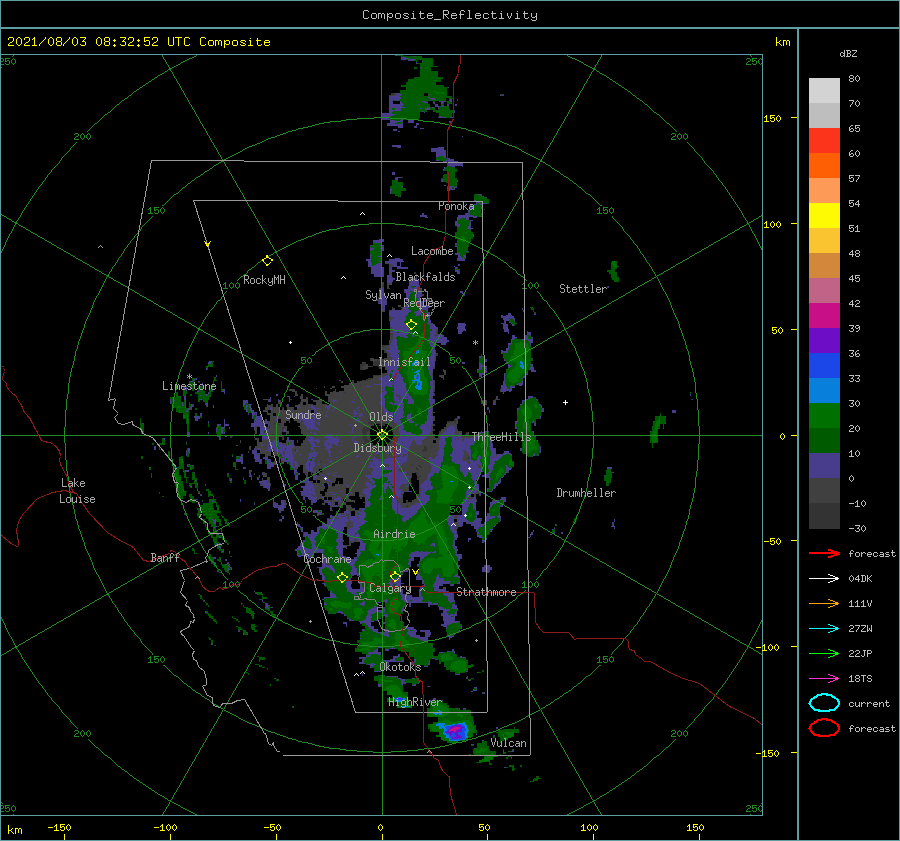The image size is (900, 841).
Task: Click the dBZ legend heading
Action: (x=848, y=53)
